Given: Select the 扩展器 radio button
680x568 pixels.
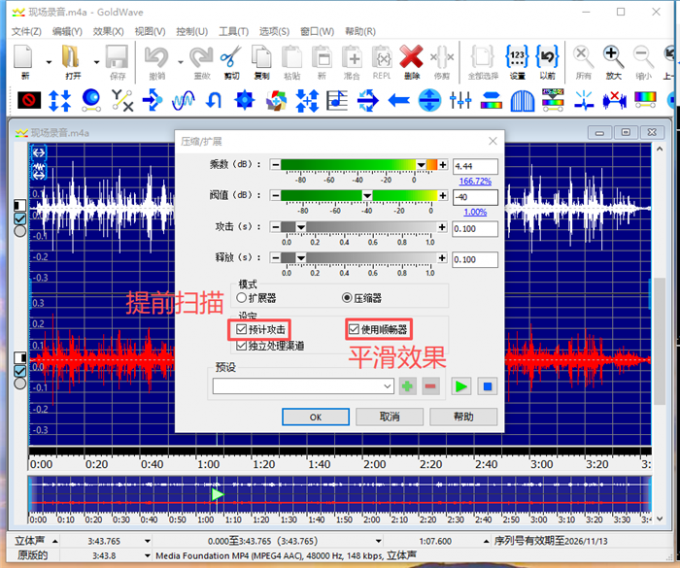Looking at the screenshot, I should pos(241,297).
